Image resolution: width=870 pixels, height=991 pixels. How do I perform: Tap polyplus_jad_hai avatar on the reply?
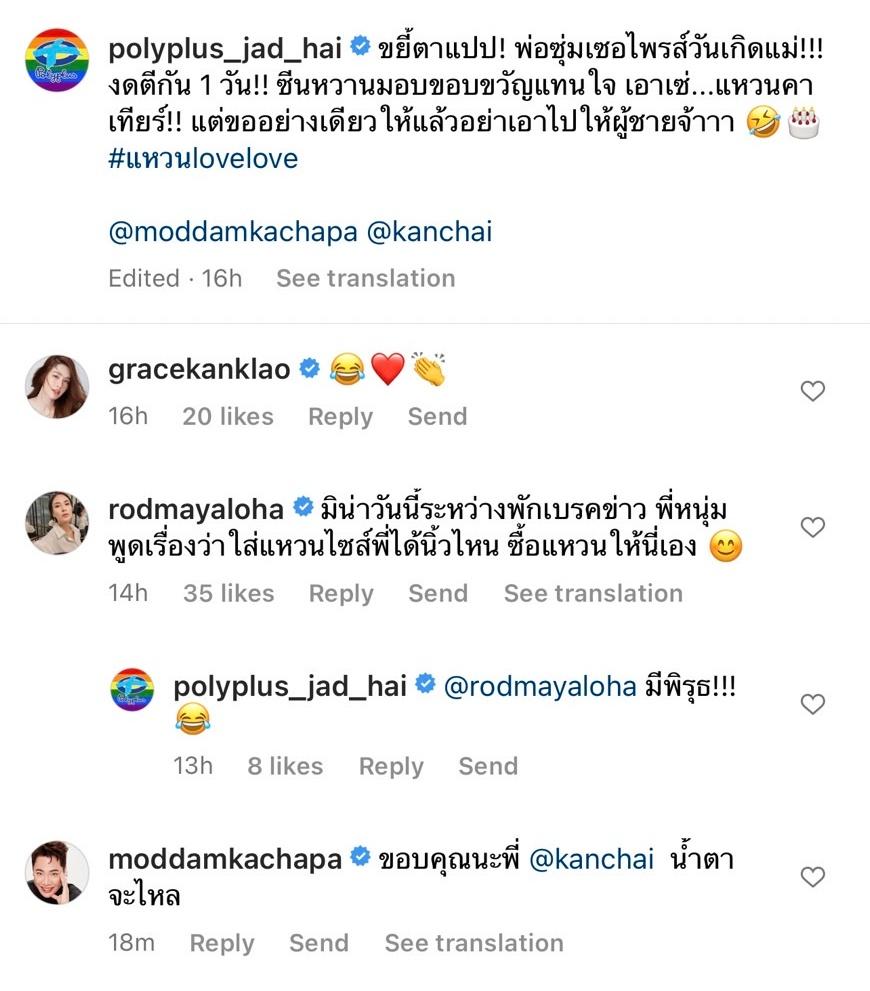tap(132, 690)
